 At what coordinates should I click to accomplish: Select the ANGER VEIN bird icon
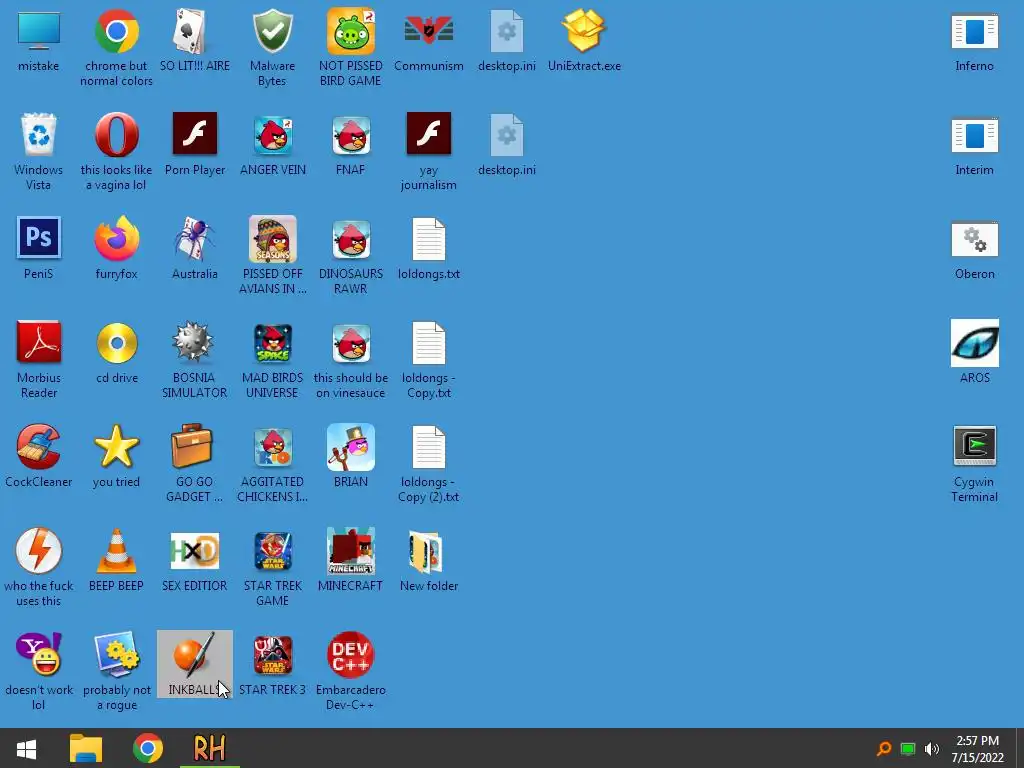point(272,135)
